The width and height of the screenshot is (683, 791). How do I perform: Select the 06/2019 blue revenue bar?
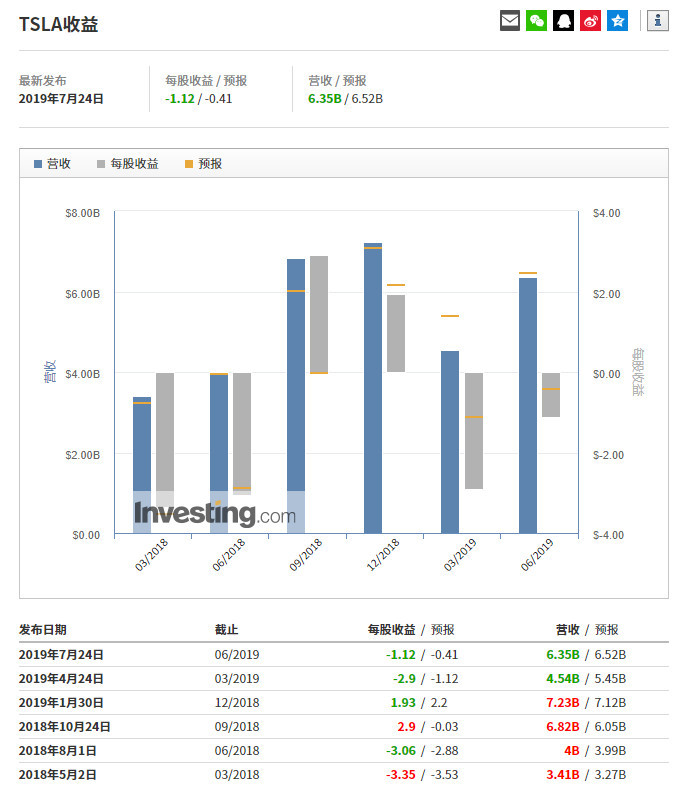pyautogui.click(x=528, y=404)
